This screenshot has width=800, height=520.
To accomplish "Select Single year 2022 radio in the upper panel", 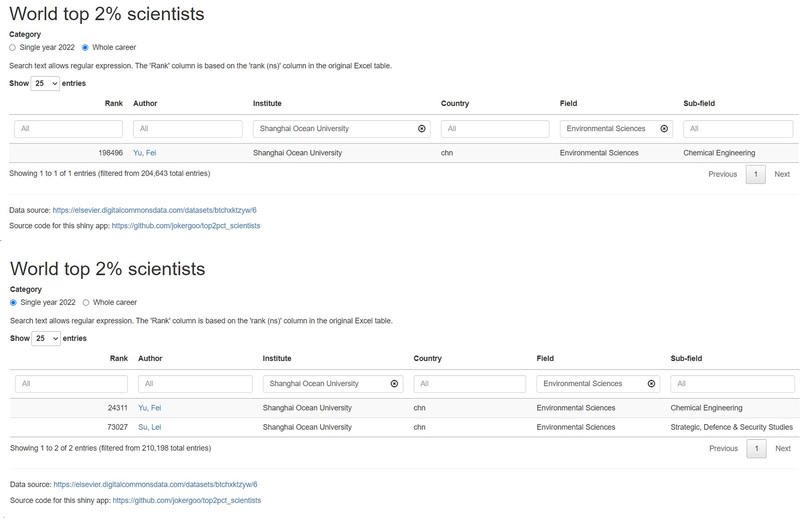I will pos(13,47).
